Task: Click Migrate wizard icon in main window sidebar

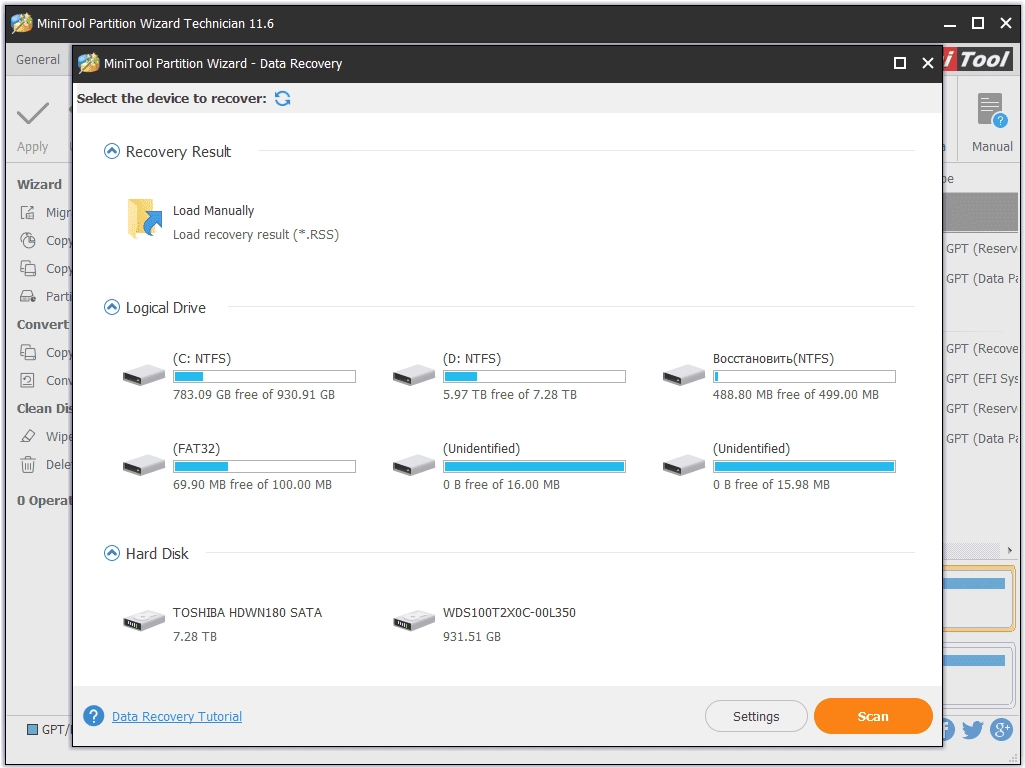Action: (27, 212)
